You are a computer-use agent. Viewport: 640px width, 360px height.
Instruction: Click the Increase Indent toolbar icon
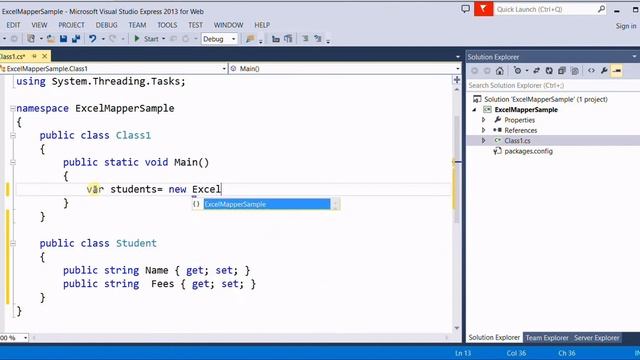tap(288, 39)
